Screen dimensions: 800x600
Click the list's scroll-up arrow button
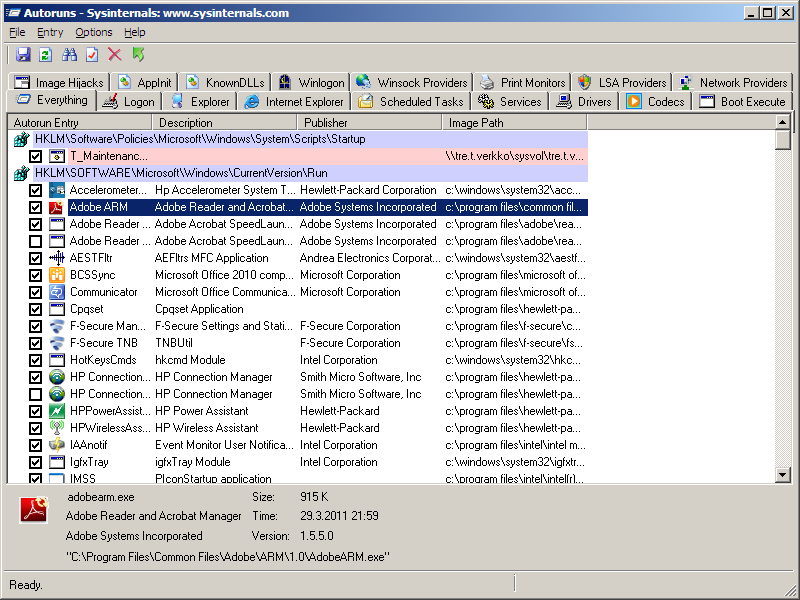coord(782,122)
